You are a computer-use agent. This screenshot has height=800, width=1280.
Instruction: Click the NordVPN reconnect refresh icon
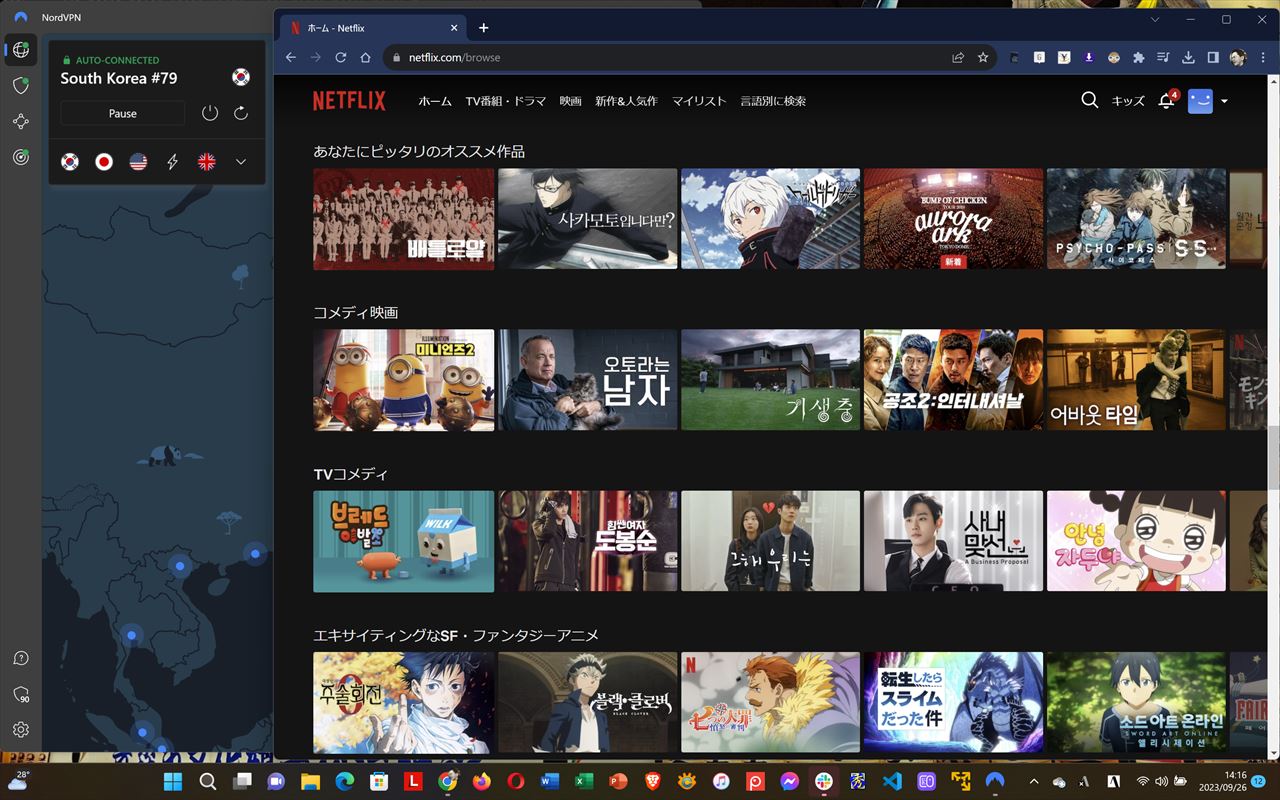tap(241, 113)
